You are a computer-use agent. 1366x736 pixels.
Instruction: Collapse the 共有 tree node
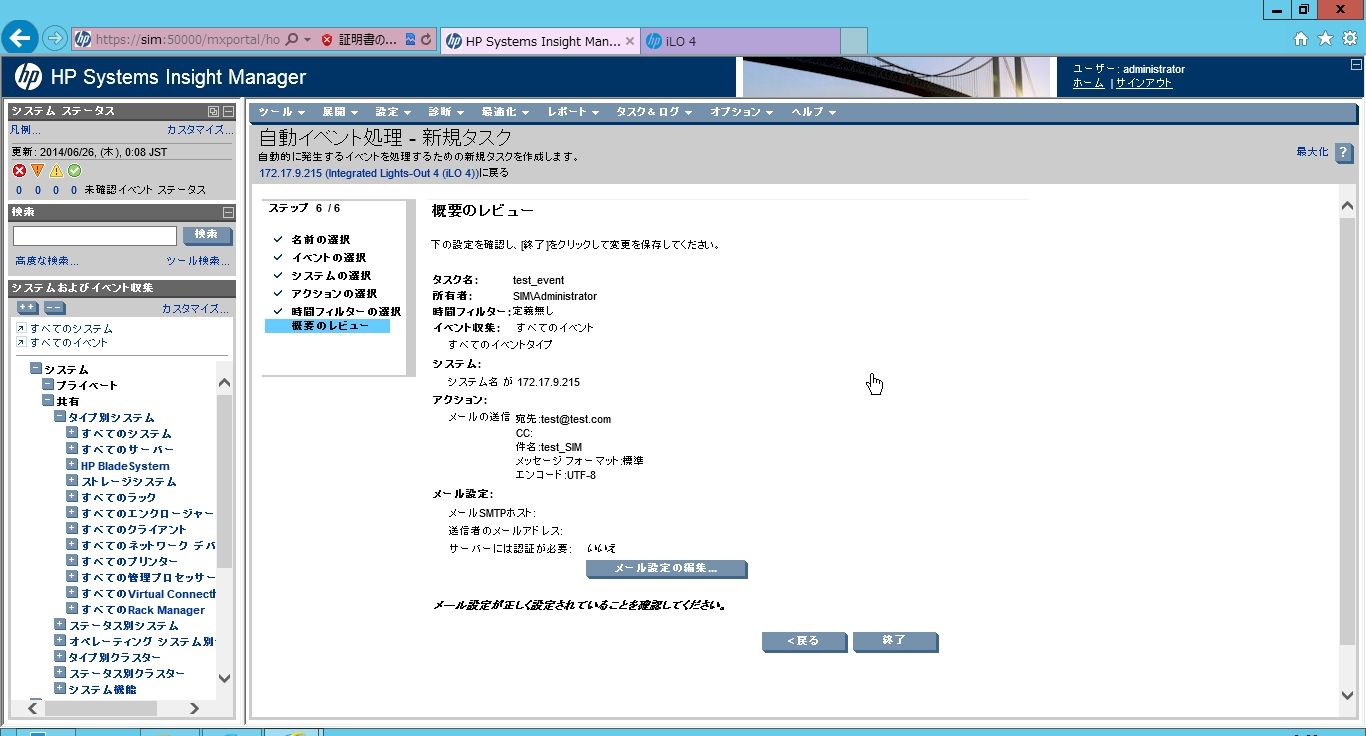click(48, 401)
